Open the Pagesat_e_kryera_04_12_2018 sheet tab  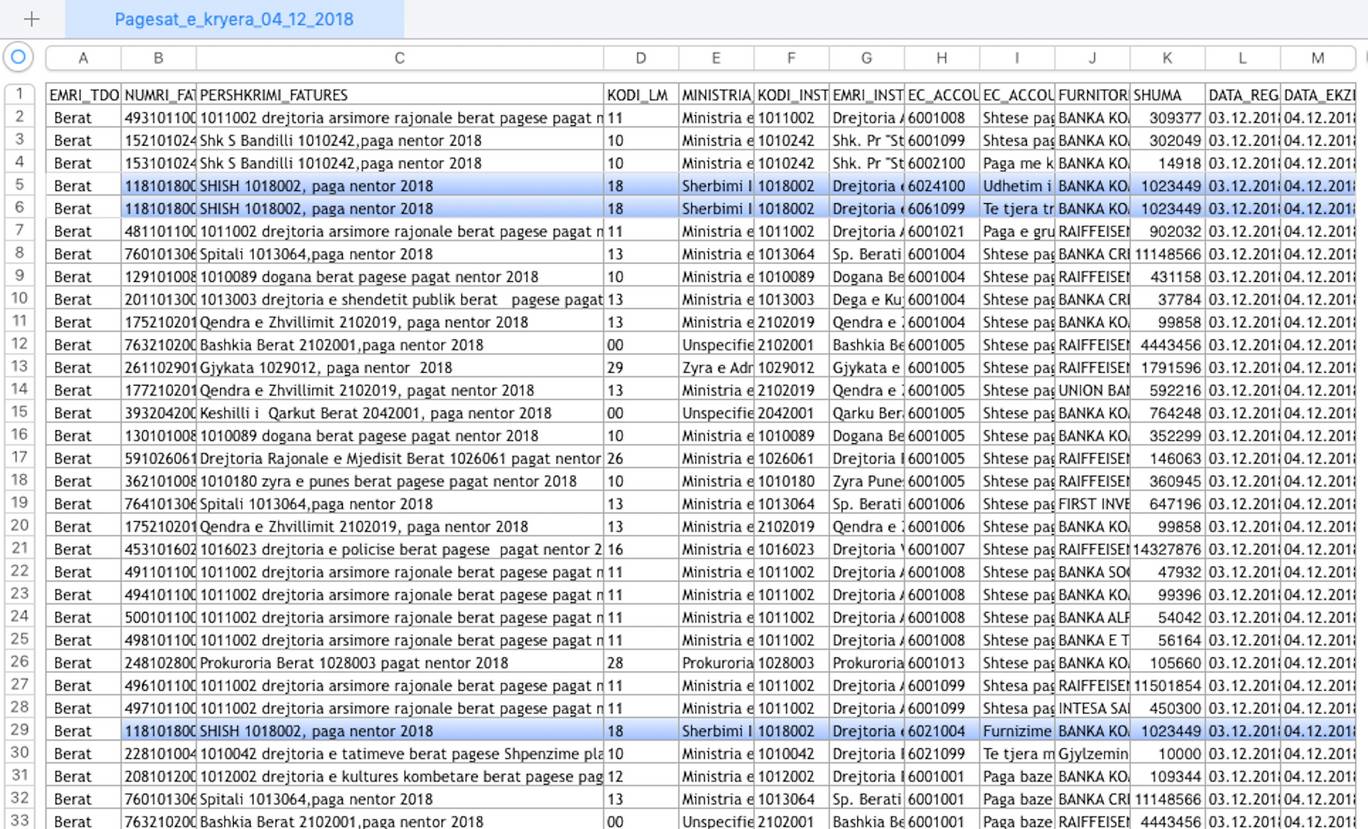233,19
